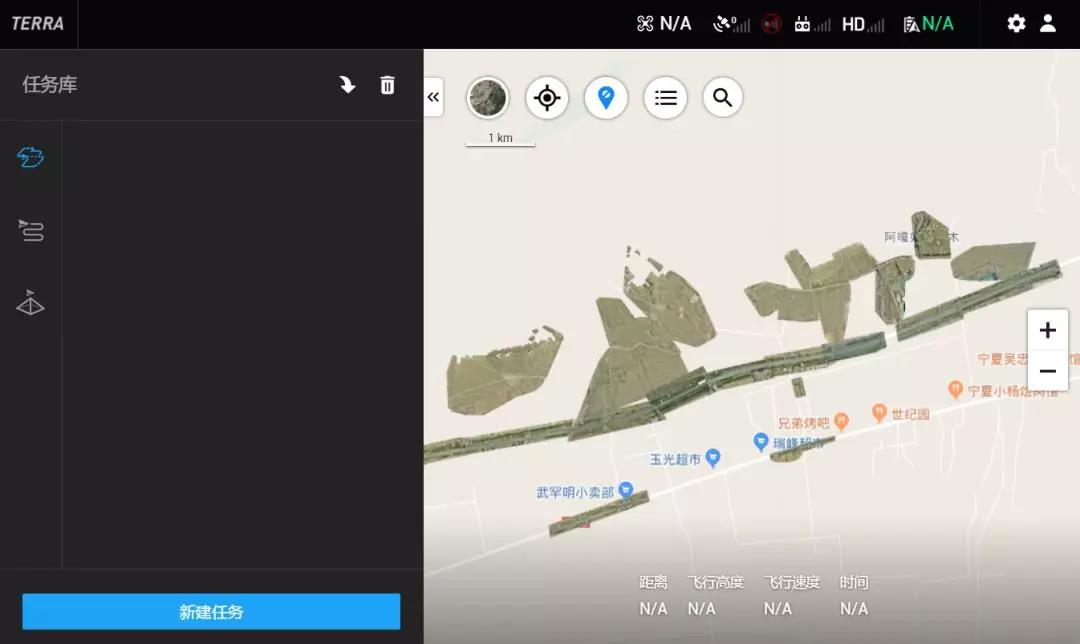Click the red obstacle sensing status icon
This screenshot has height=644, width=1080.
pos(771,24)
